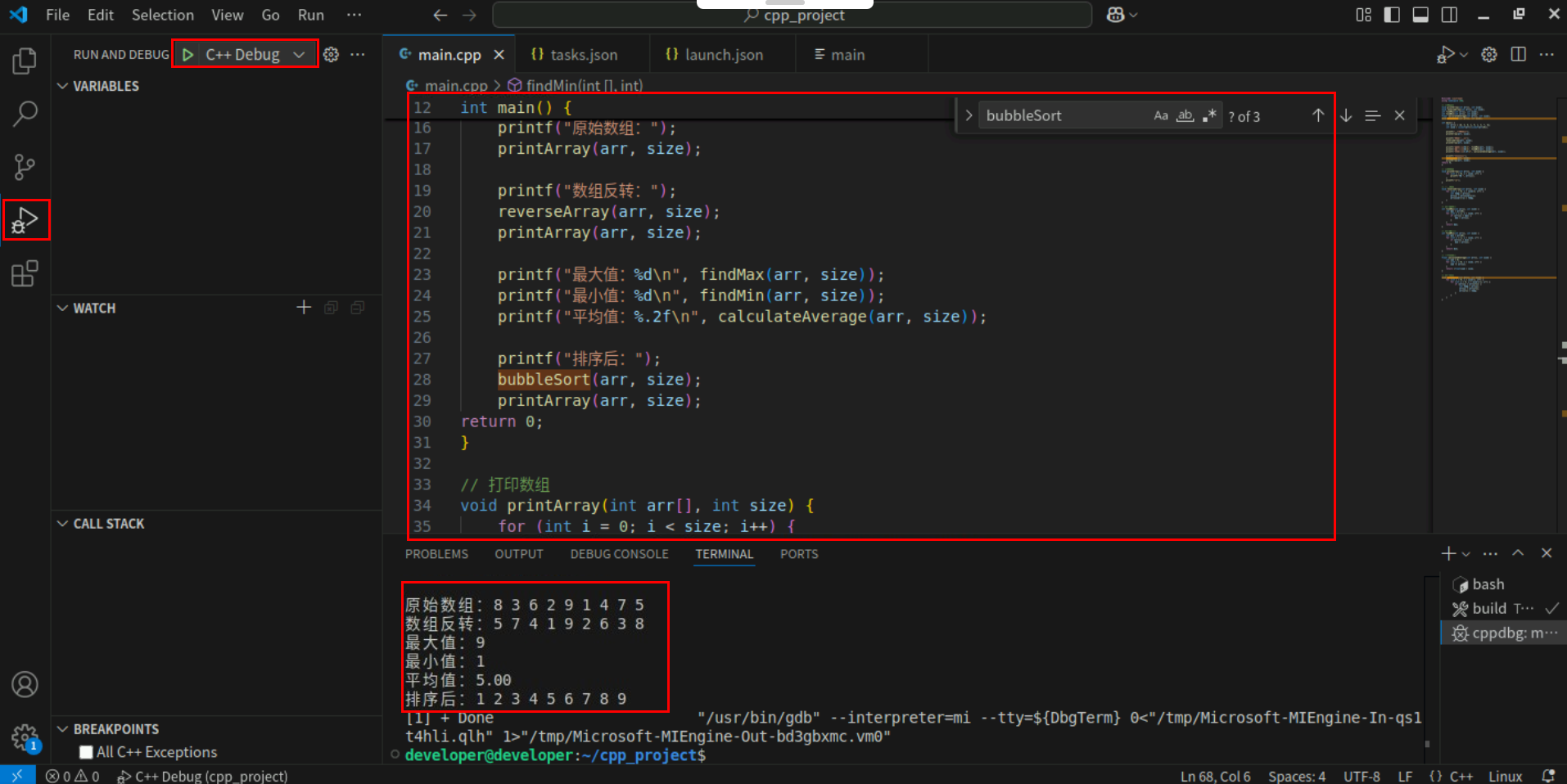
Task: Expand the replace toggle in find widget
Action: coord(969,116)
